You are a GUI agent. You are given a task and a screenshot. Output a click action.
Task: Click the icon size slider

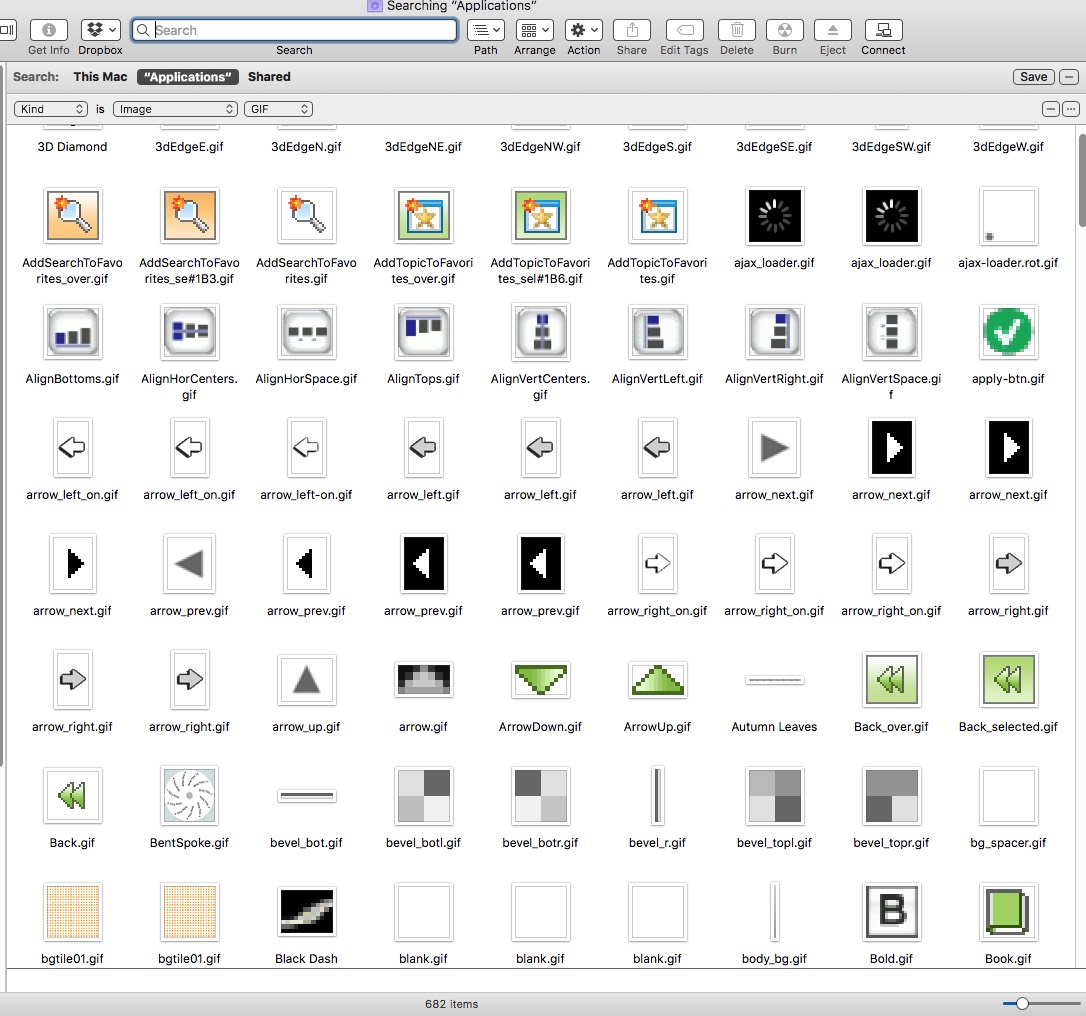click(1022, 1003)
